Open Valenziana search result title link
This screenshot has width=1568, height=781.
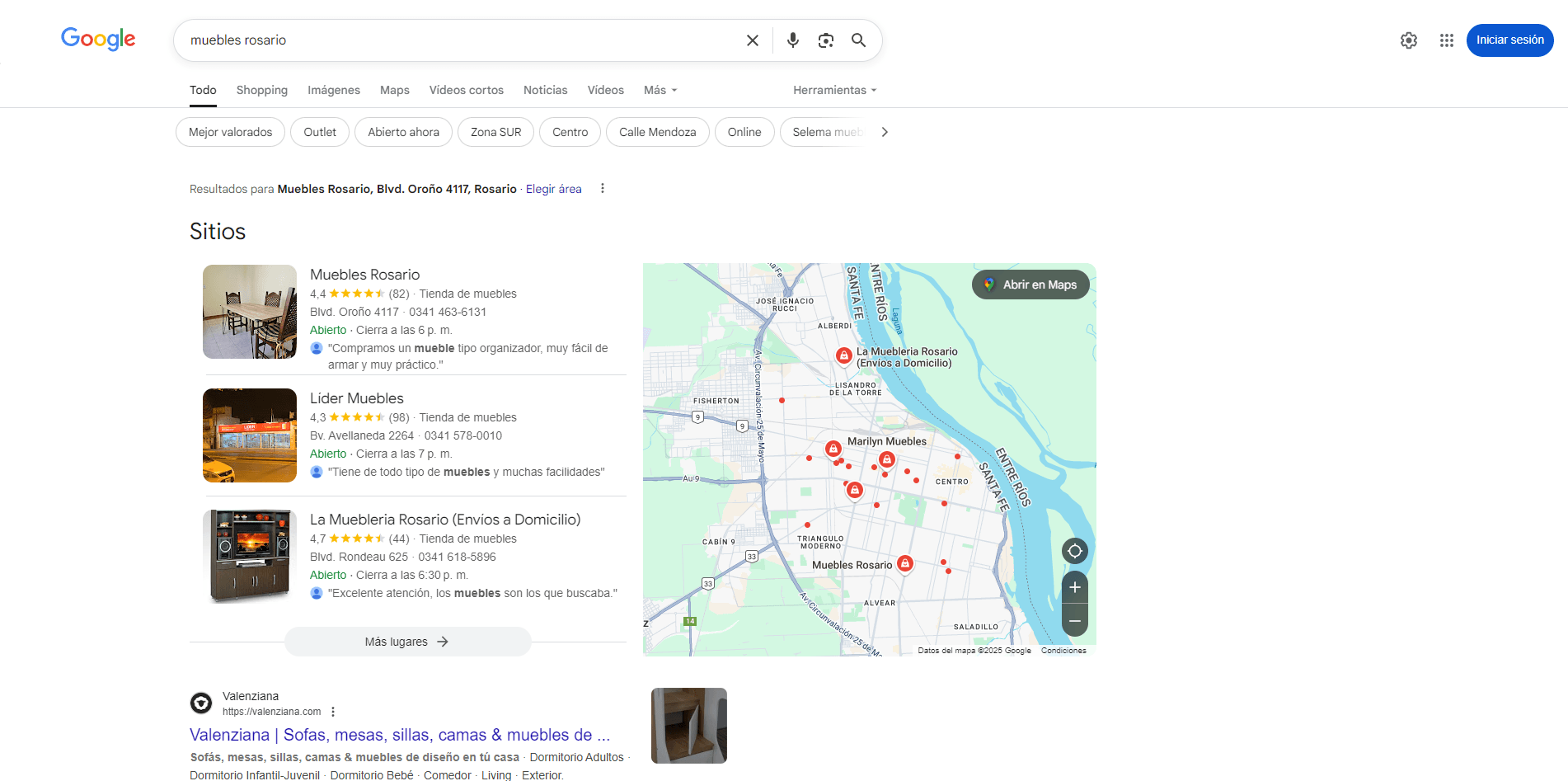pos(400,735)
